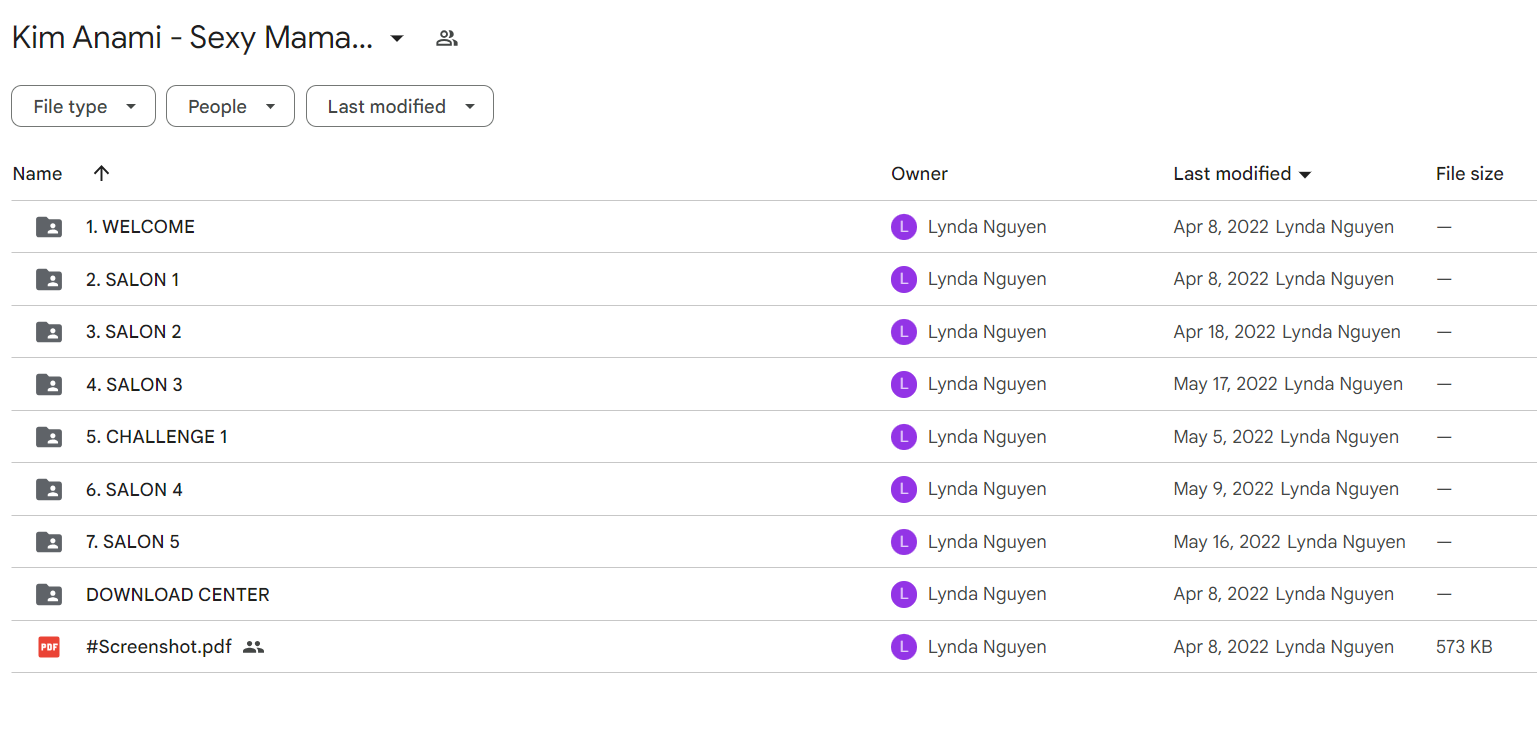The height and width of the screenshot is (737, 1537).
Task: Click owner avatar in #Screenshot.pdf row
Action: tap(904, 647)
